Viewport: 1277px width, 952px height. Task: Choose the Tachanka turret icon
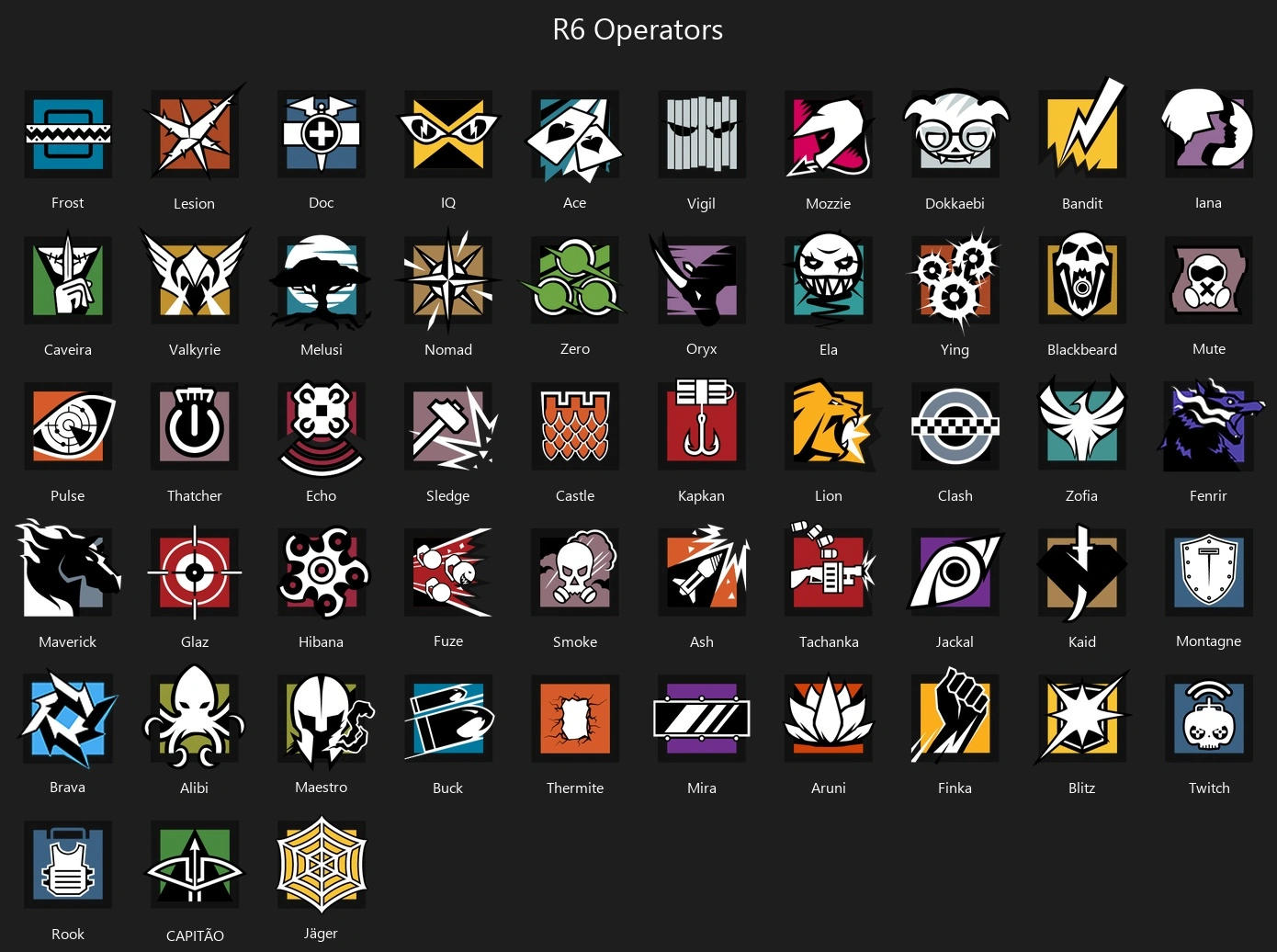coord(829,570)
